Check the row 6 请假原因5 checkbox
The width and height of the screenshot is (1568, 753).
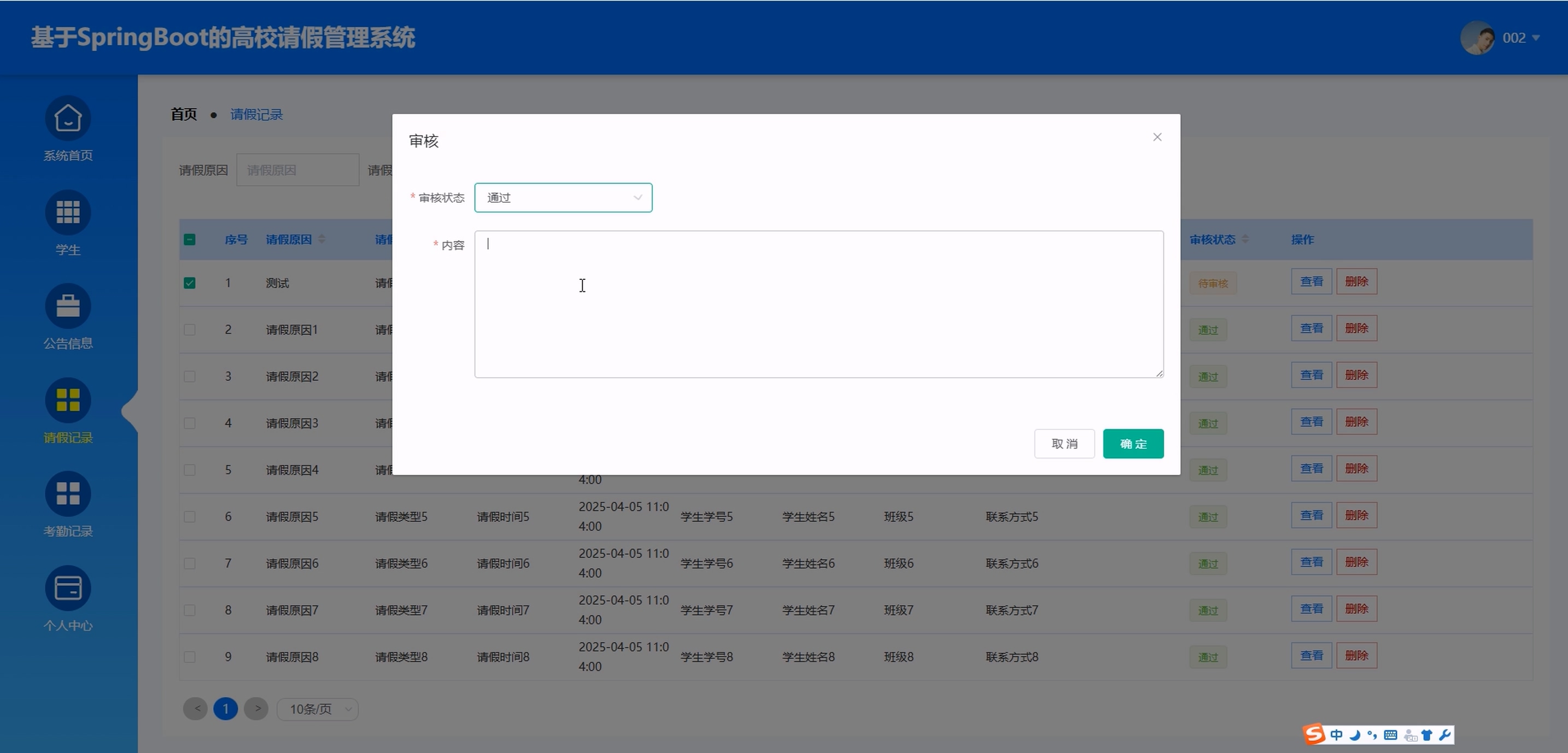point(189,517)
